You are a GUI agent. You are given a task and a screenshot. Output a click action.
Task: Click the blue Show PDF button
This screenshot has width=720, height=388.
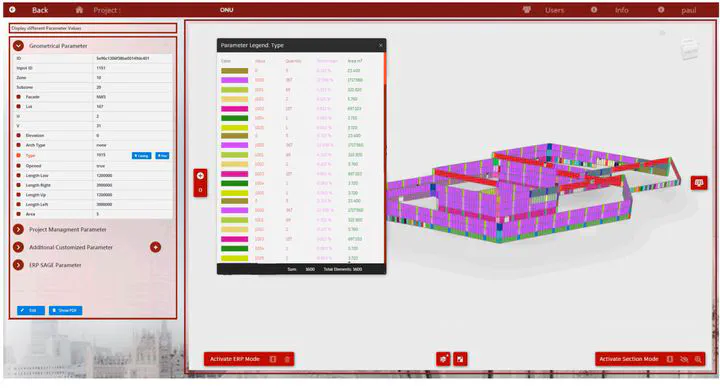(66, 310)
